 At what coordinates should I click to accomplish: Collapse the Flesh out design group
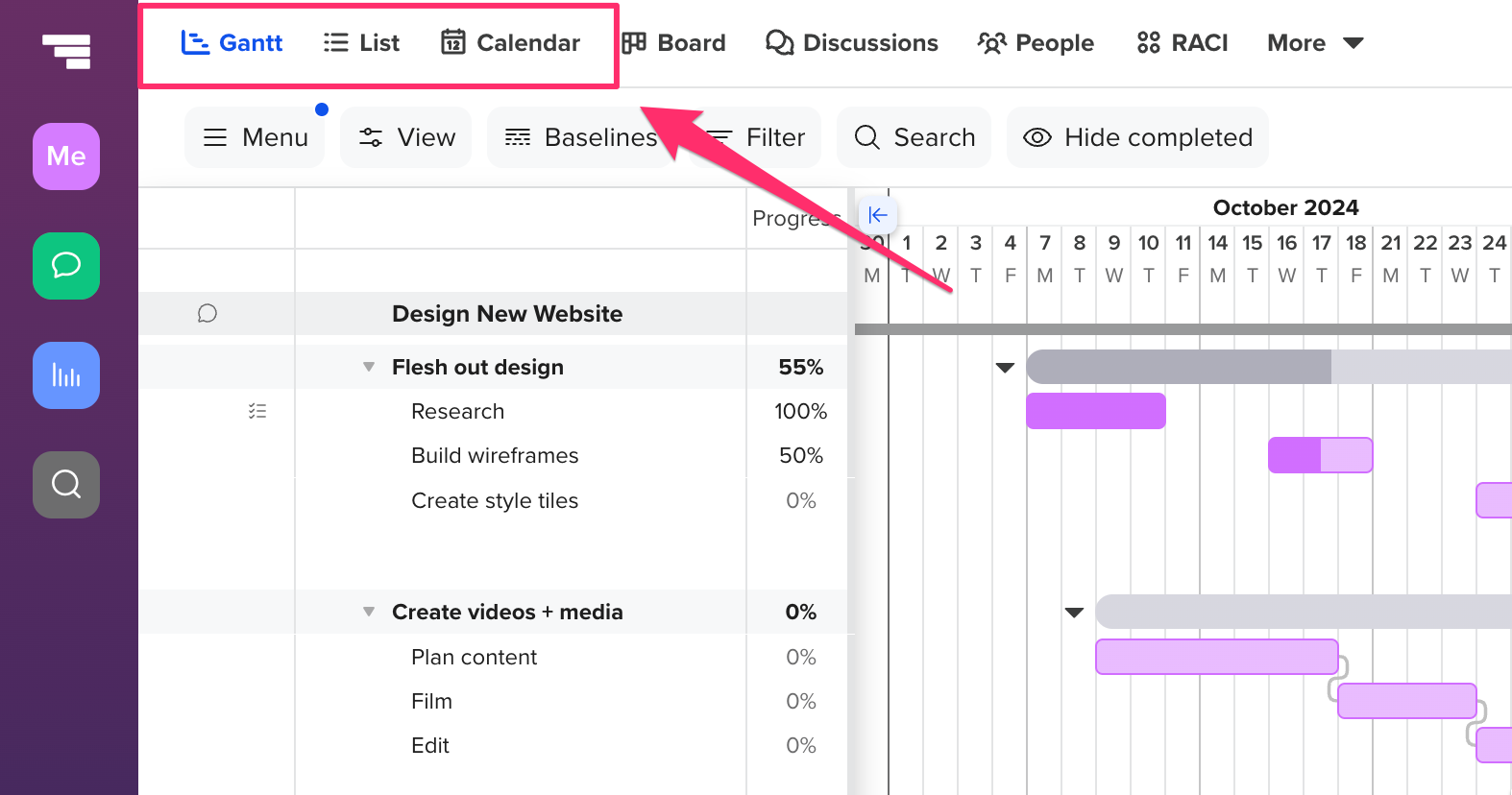point(369,367)
